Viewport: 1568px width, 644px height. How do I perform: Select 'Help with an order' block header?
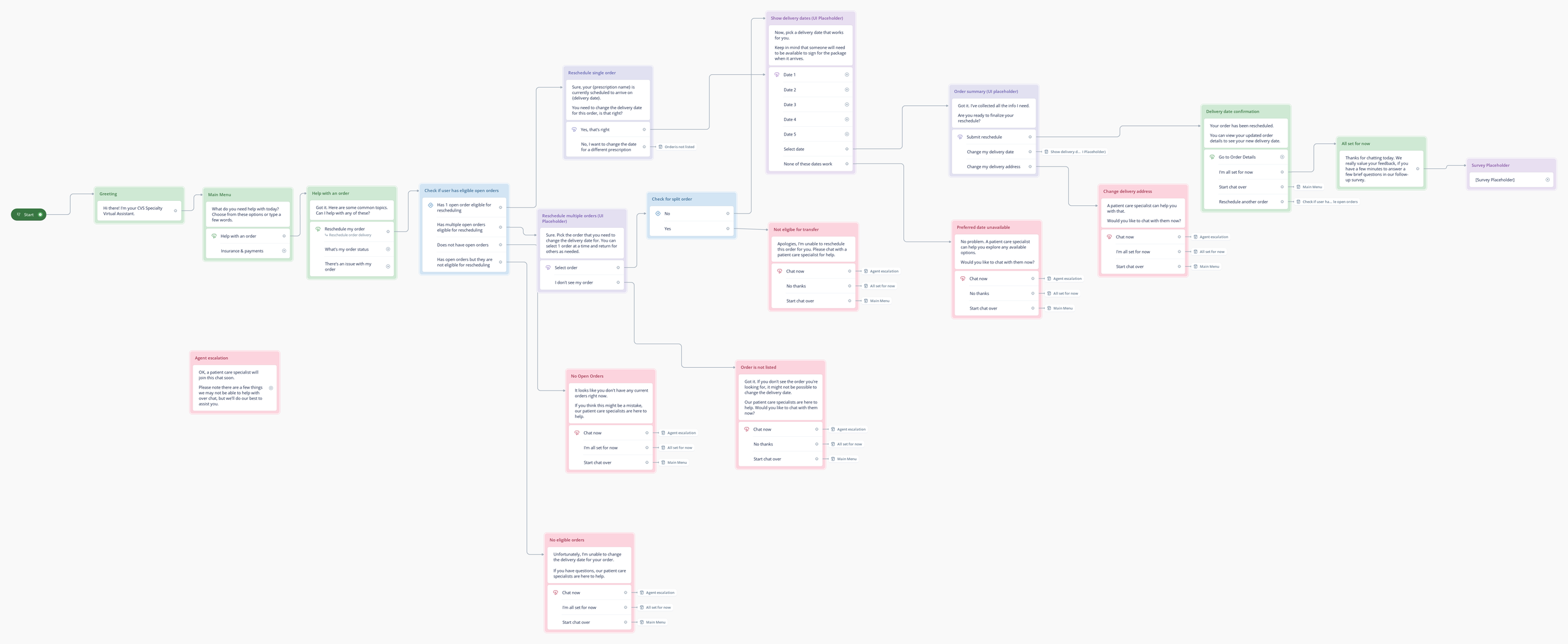(x=352, y=193)
